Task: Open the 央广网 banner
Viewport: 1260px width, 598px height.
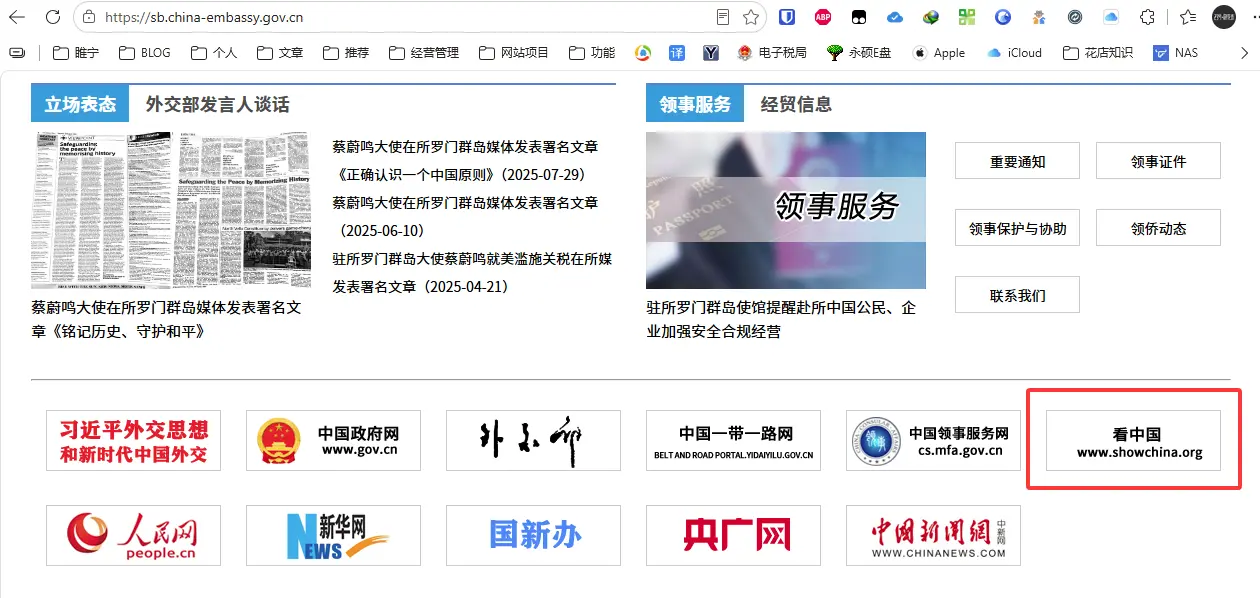Action: (x=733, y=535)
